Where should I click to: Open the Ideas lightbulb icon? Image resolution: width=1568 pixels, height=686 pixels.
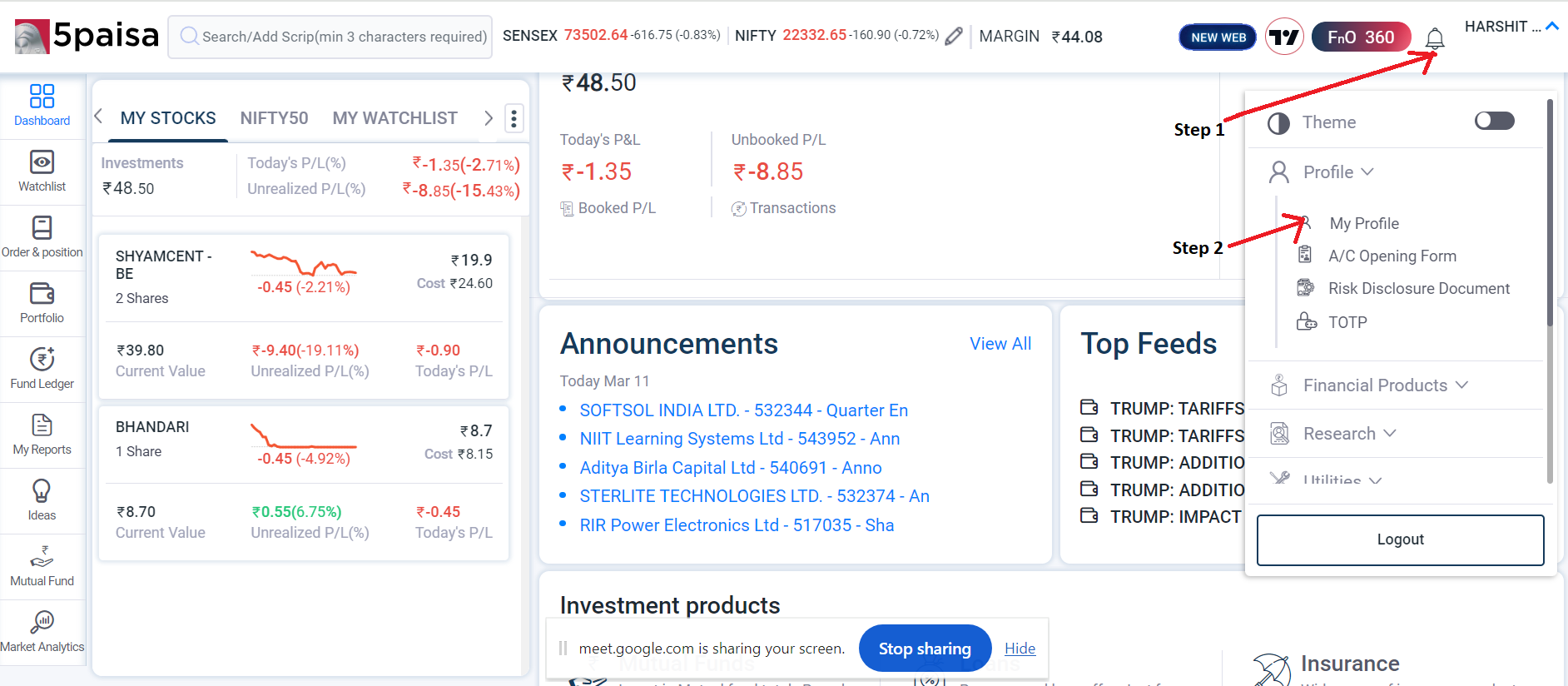tap(42, 490)
